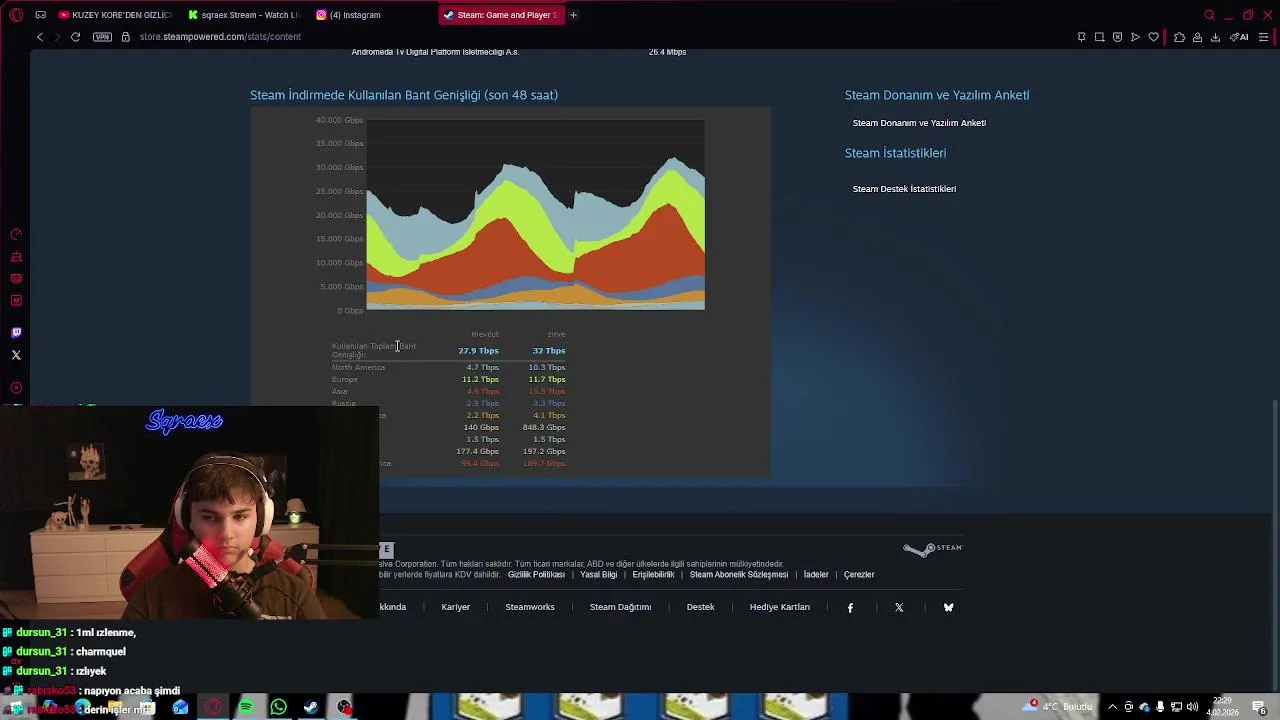Open the Erişilebilirlik footer link
Viewport: 1280px width, 720px height.
(653, 575)
